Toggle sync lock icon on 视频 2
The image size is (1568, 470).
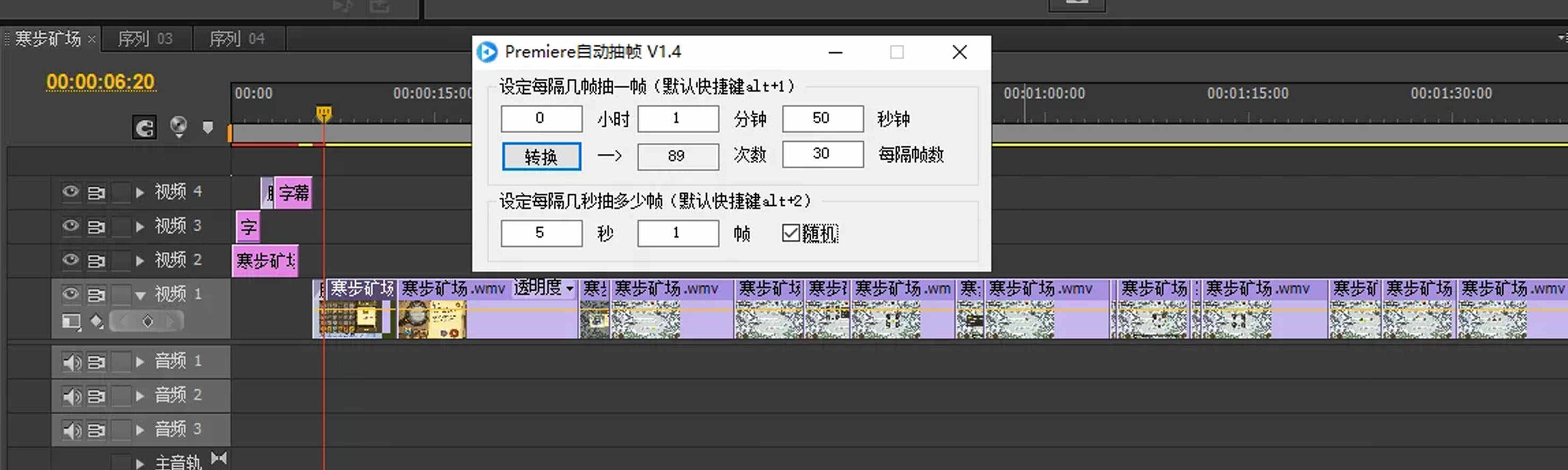(96, 261)
